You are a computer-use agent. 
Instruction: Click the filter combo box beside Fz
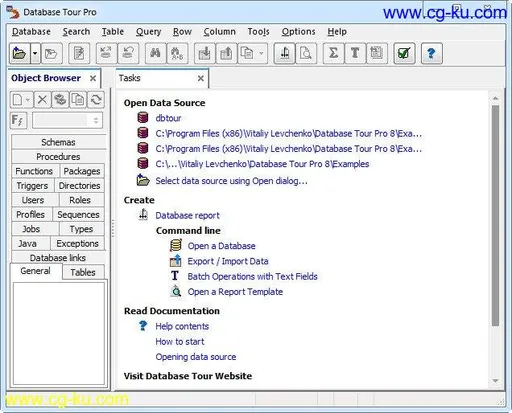tap(67, 120)
